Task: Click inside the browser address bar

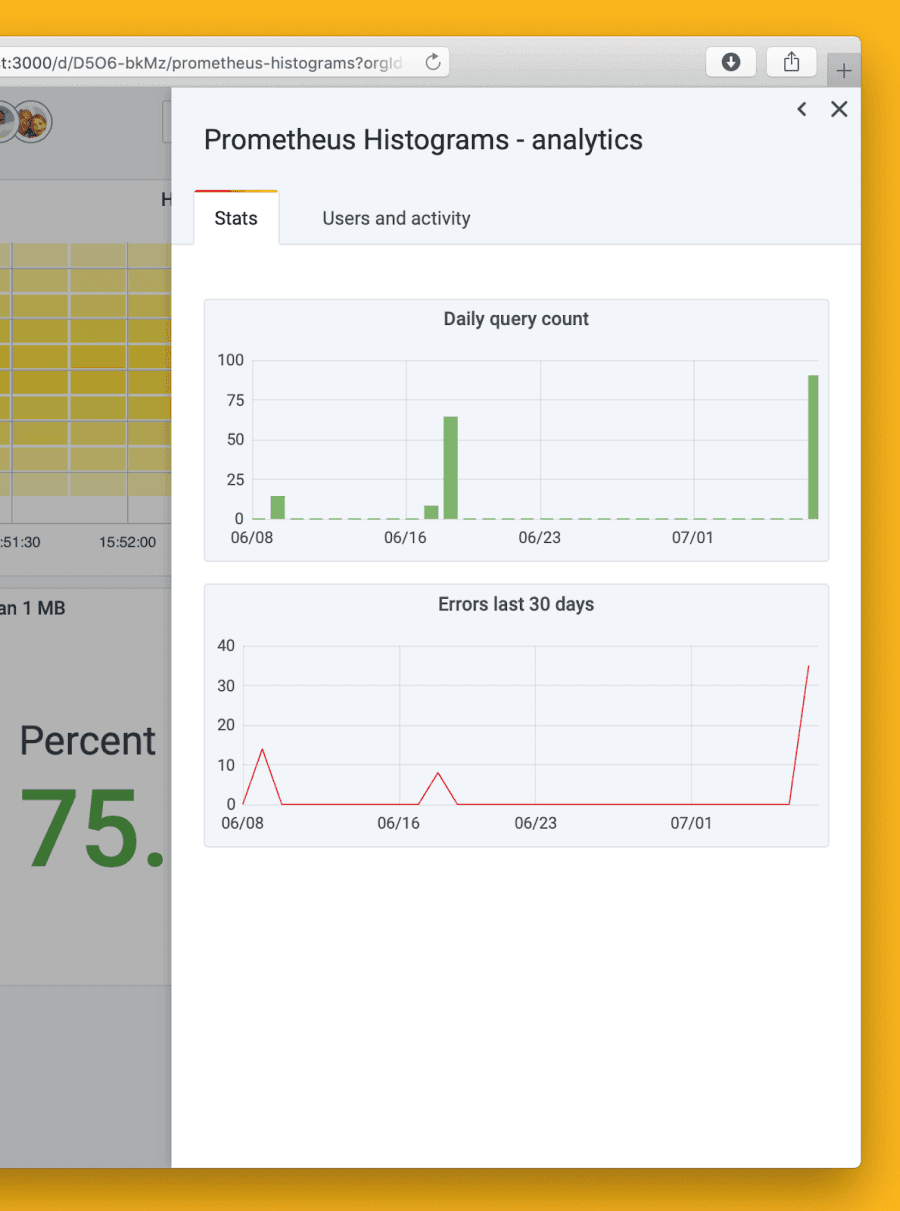Action: coord(200,61)
